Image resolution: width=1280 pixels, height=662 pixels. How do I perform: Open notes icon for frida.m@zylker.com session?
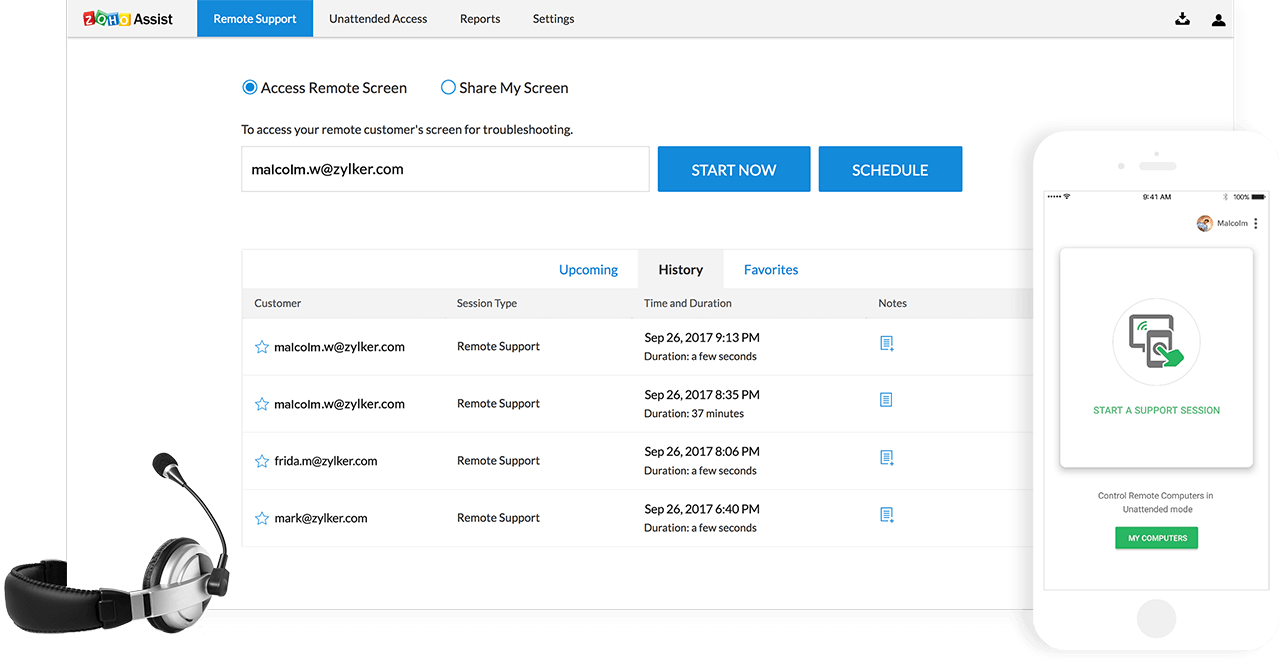click(886, 457)
